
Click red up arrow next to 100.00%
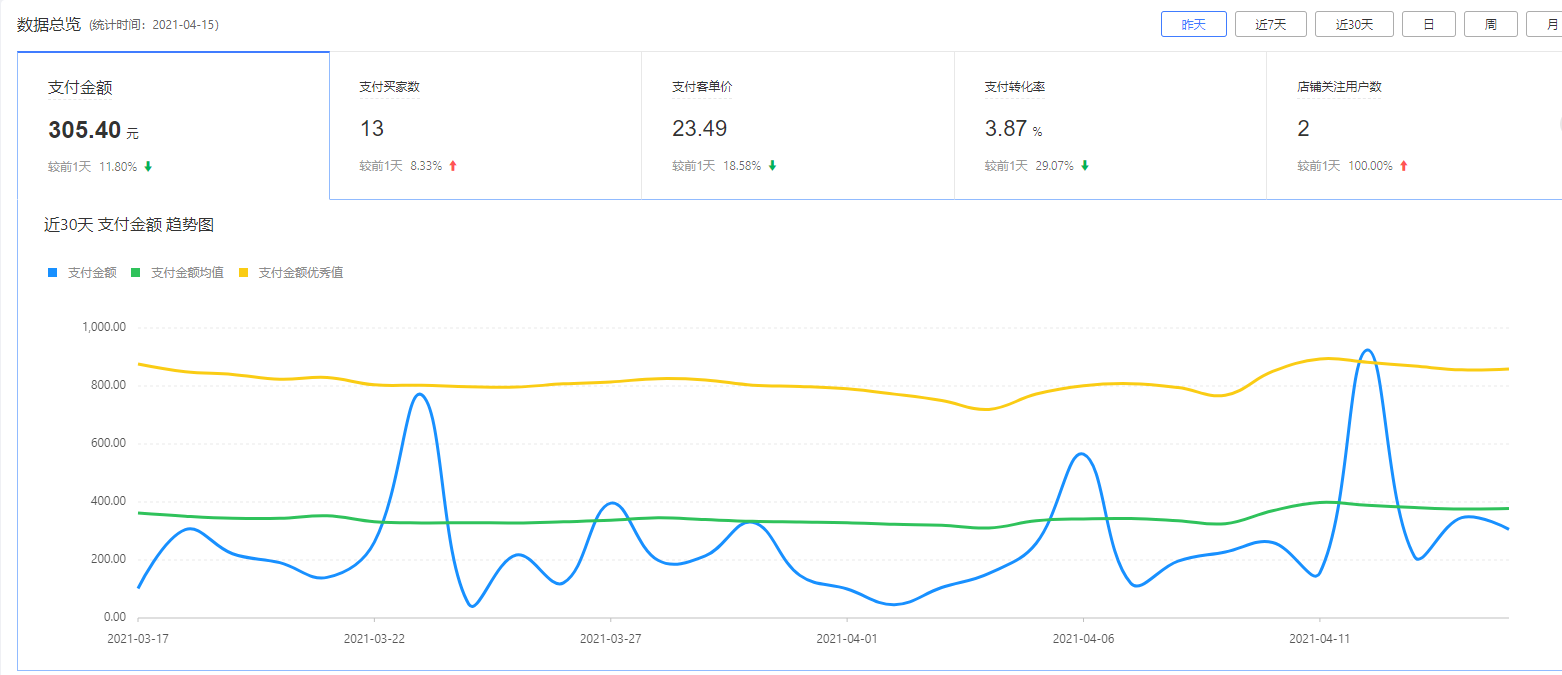1404,166
